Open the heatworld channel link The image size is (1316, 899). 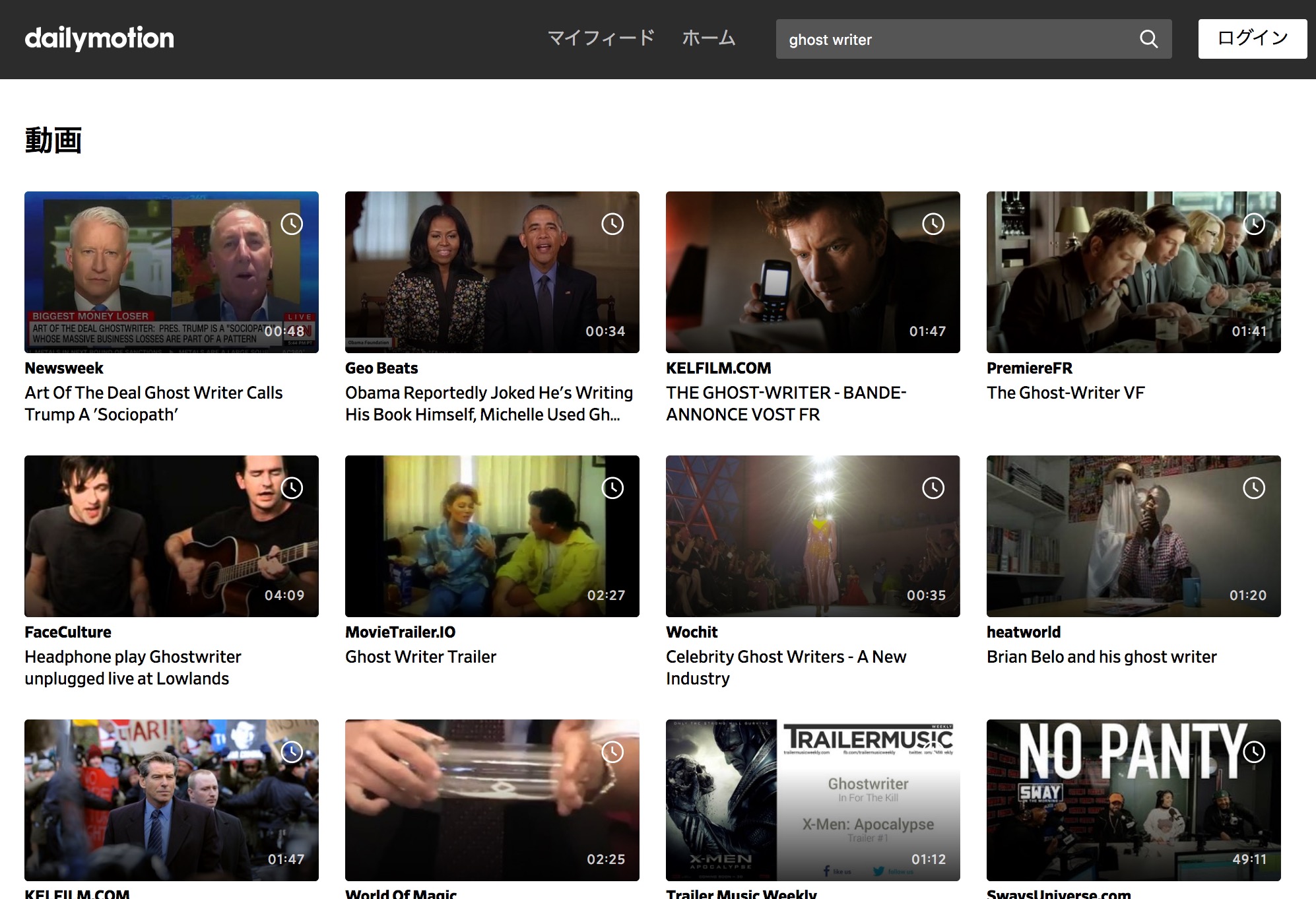1024,632
